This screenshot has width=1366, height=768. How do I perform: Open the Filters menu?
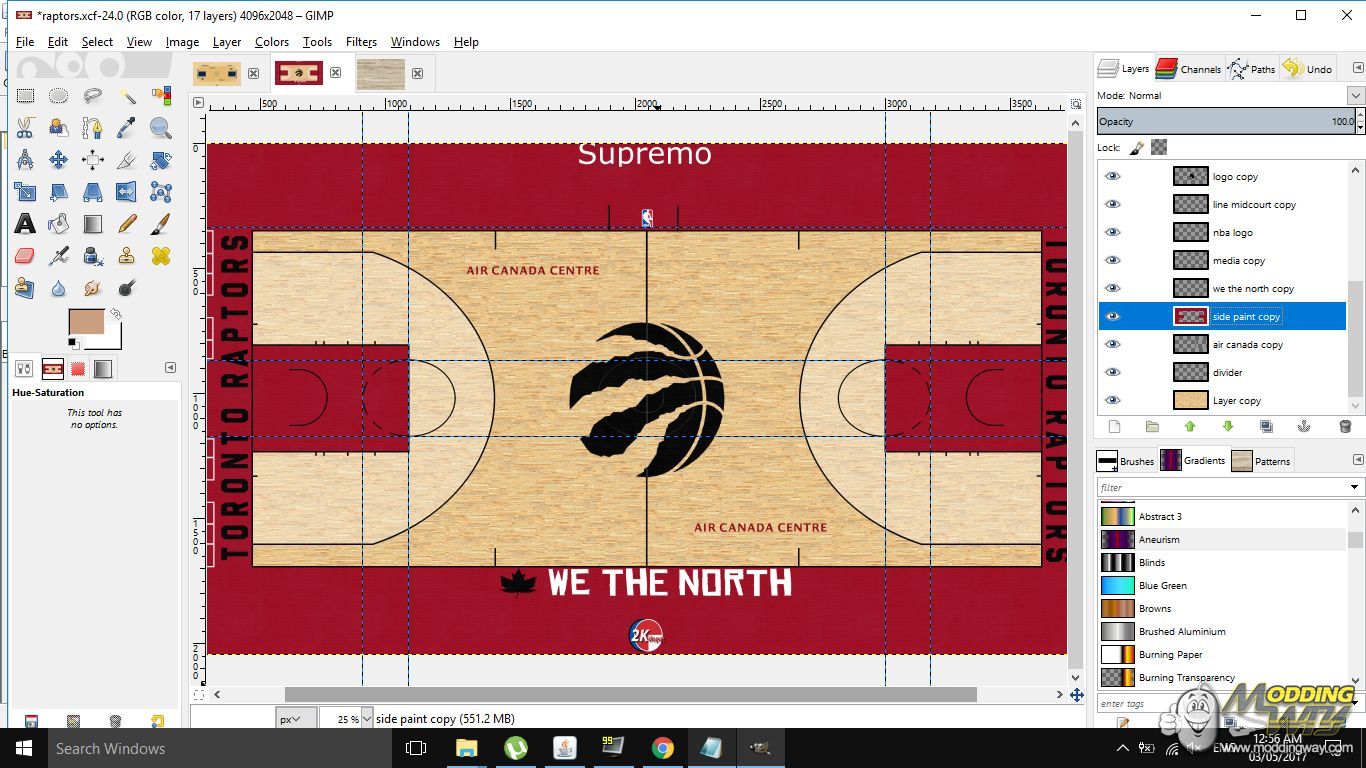pos(361,42)
